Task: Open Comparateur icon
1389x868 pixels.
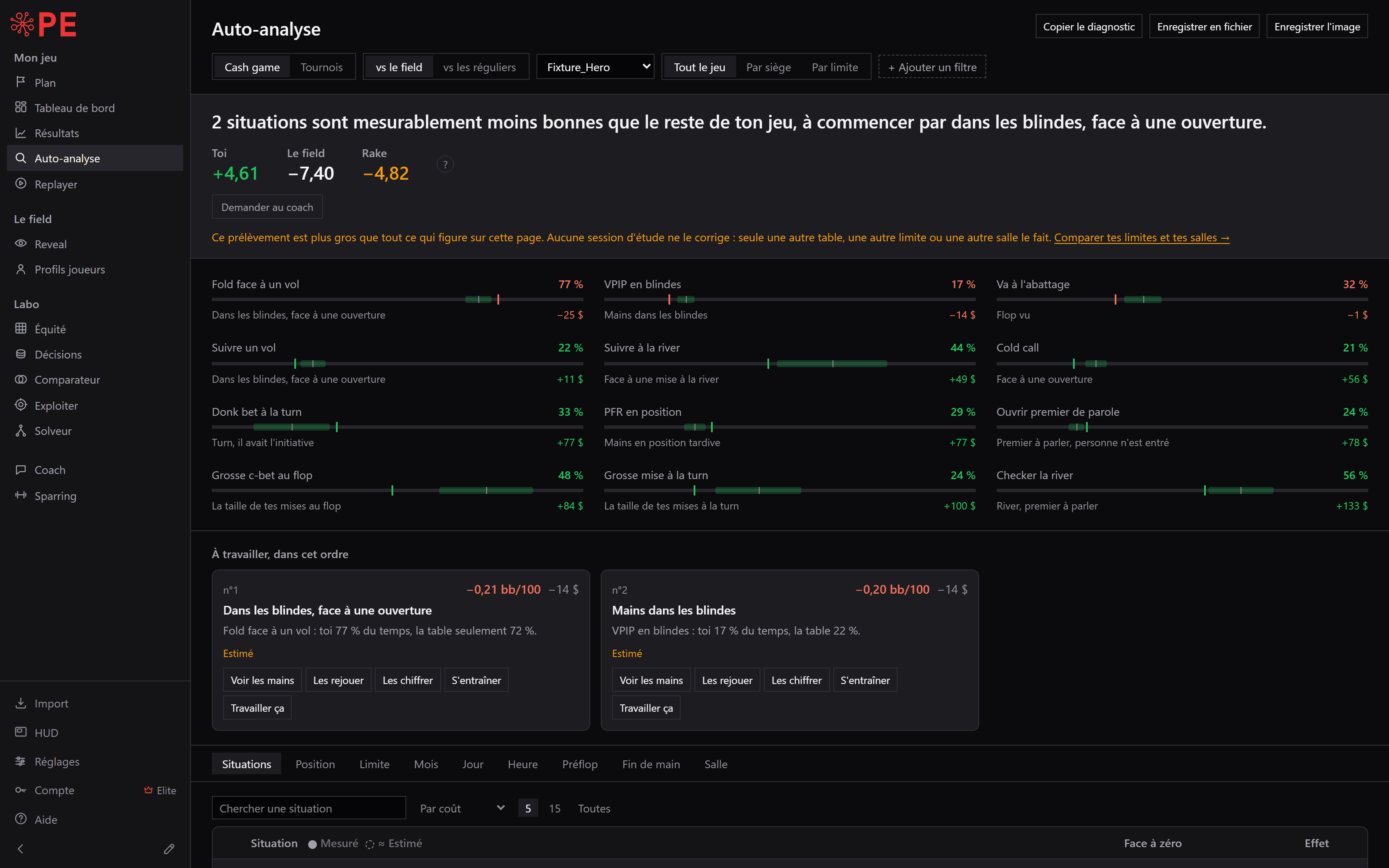Action: coord(21,379)
